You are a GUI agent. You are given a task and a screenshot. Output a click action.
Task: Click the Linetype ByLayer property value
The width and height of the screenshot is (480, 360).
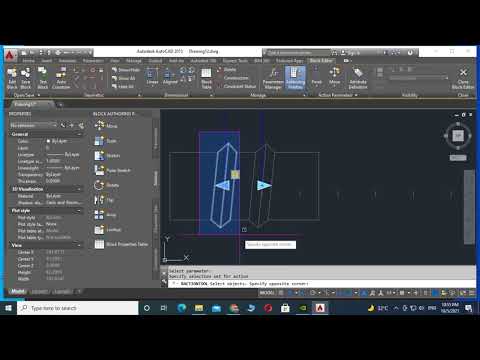pyautogui.click(x=63, y=155)
